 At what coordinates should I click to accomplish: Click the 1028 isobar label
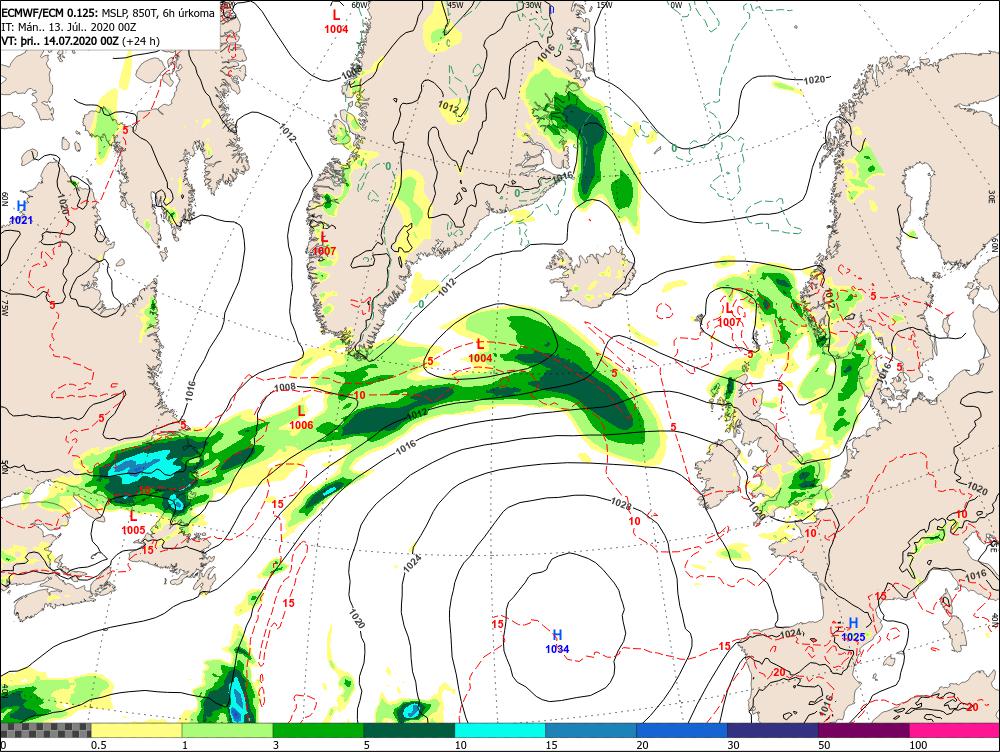[x=621, y=505]
